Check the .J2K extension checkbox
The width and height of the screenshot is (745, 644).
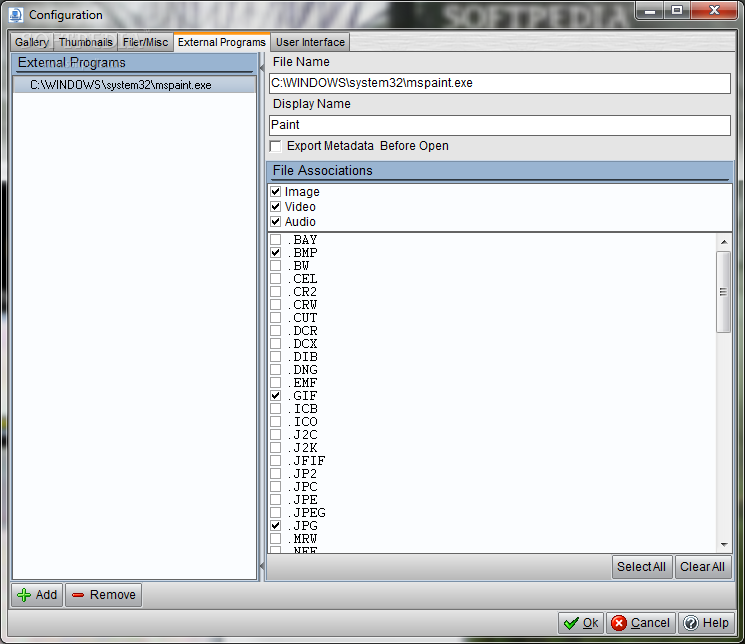[276, 447]
